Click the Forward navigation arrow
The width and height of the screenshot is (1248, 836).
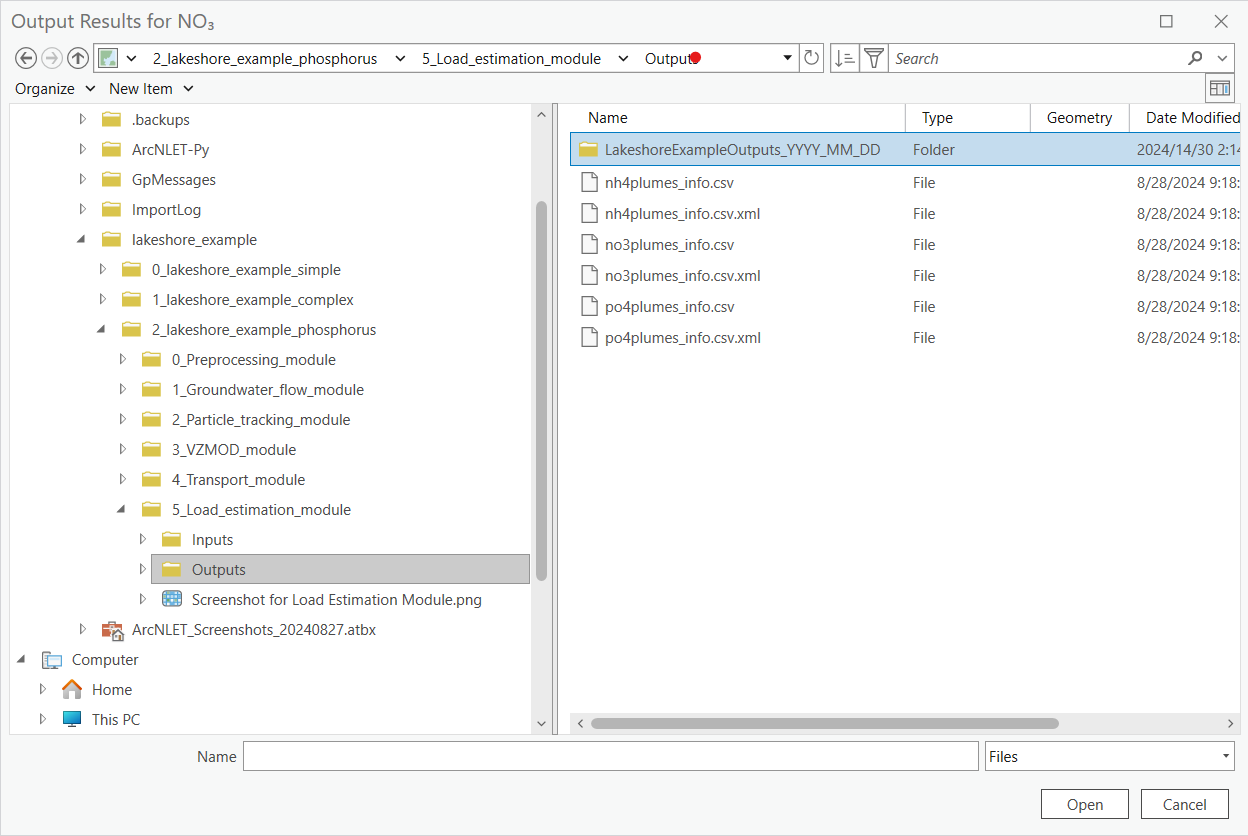click(x=52, y=58)
